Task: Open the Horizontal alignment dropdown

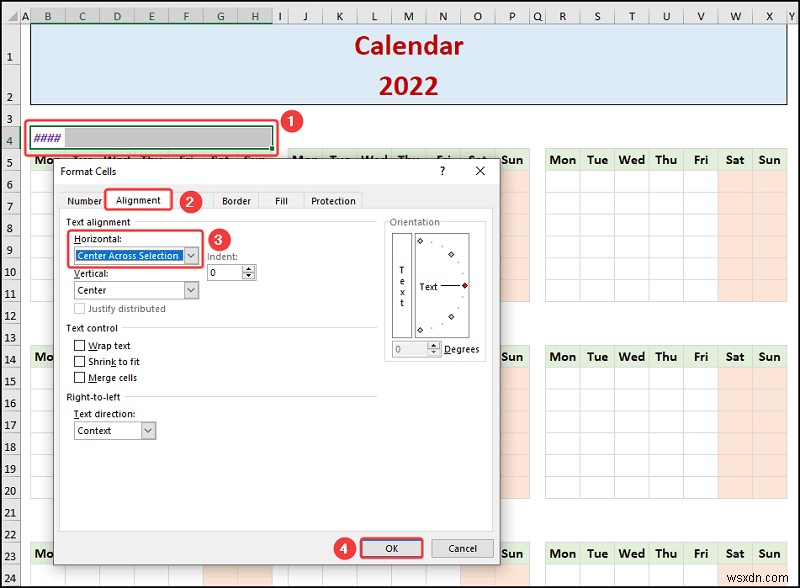Action: (x=192, y=256)
